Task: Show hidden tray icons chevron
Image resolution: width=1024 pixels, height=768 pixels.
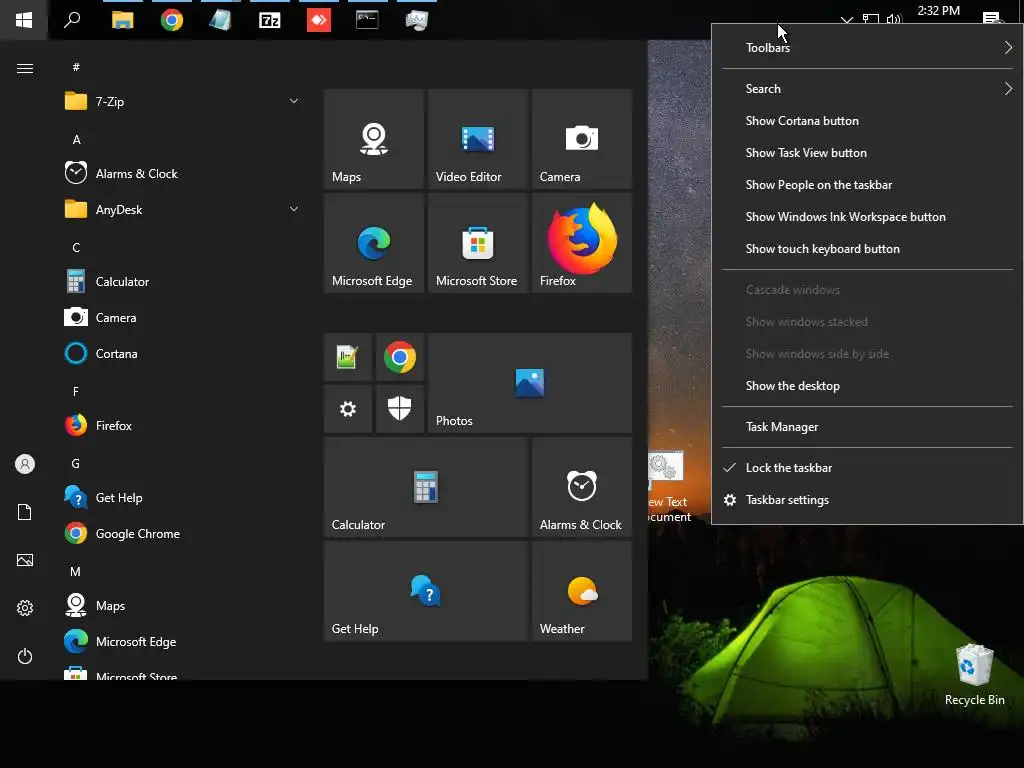Action: click(x=847, y=20)
